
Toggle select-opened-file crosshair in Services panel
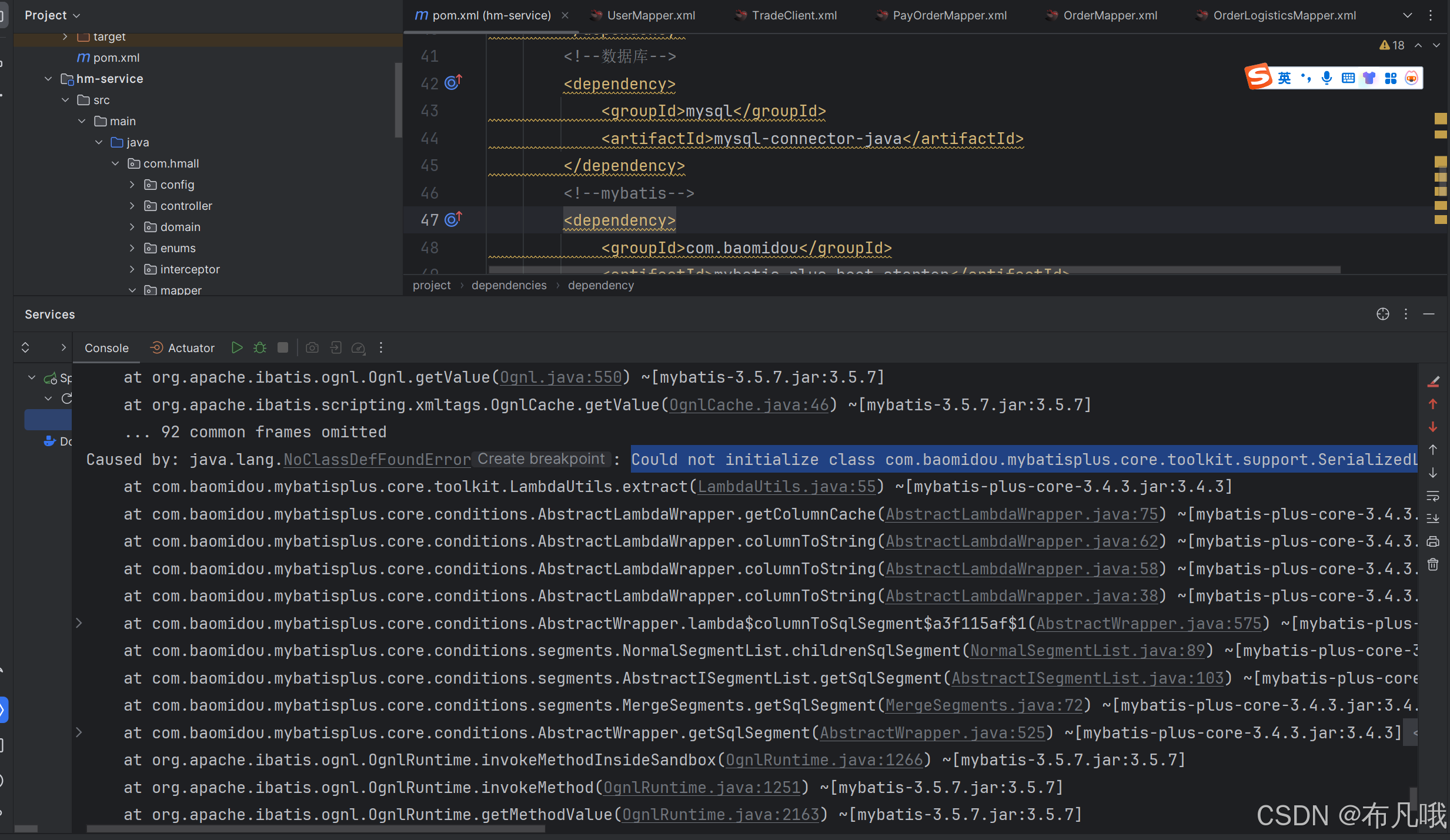1382,314
